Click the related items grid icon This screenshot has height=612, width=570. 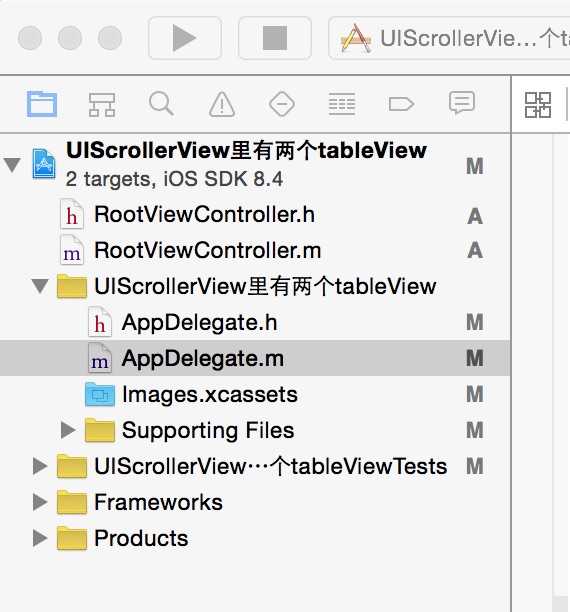(x=538, y=105)
